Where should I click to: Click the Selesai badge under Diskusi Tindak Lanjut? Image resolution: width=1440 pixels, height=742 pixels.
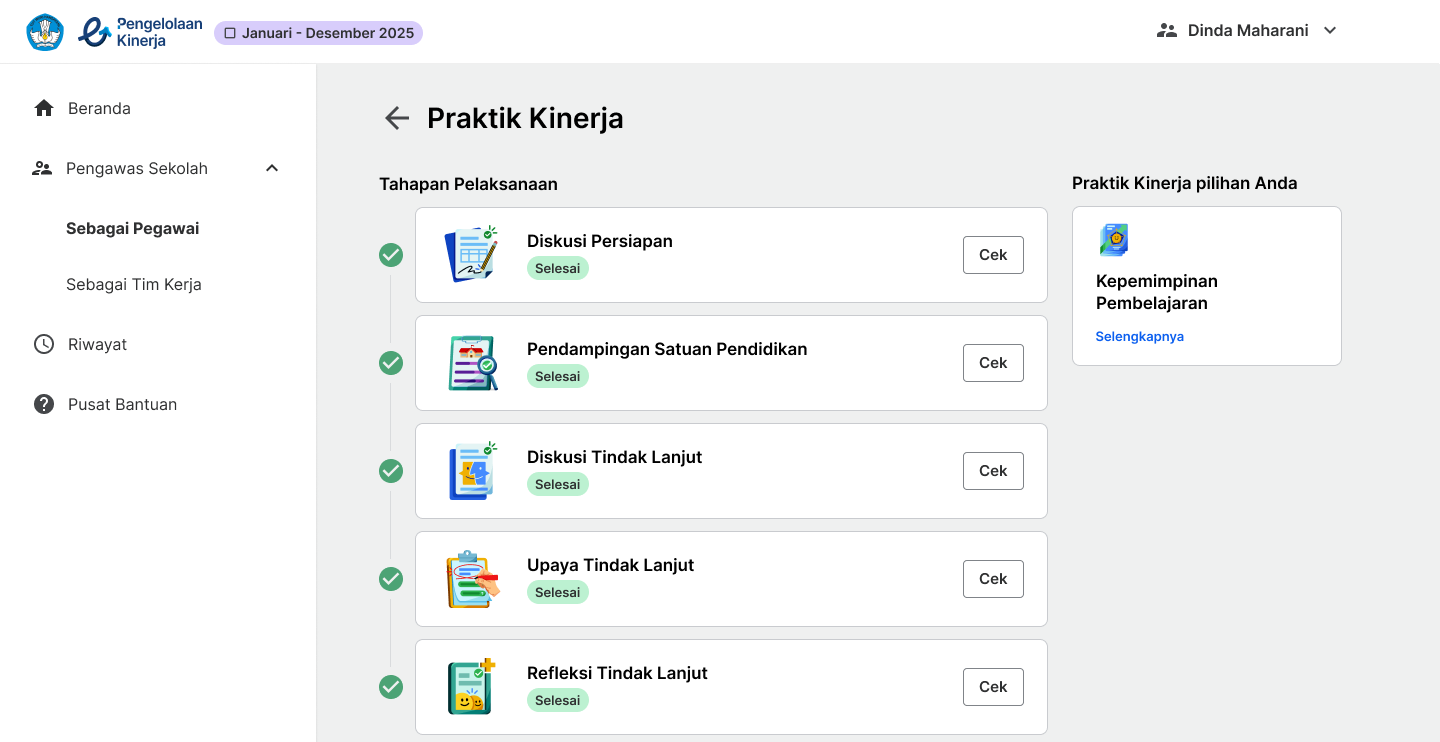558,484
